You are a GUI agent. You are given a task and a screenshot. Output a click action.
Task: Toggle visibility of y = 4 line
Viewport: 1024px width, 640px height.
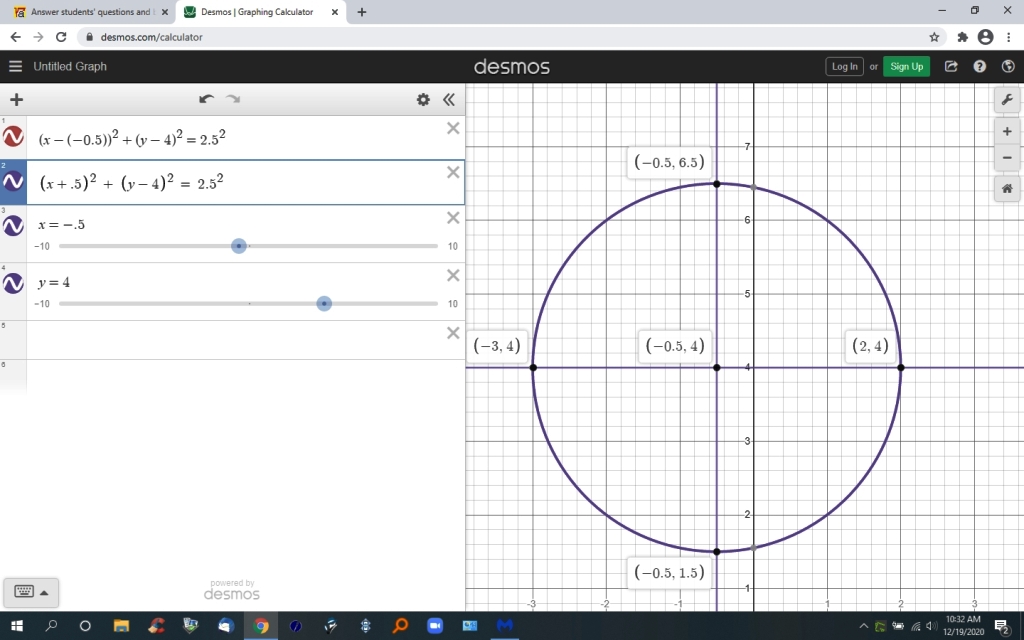[x=13, y=283]
